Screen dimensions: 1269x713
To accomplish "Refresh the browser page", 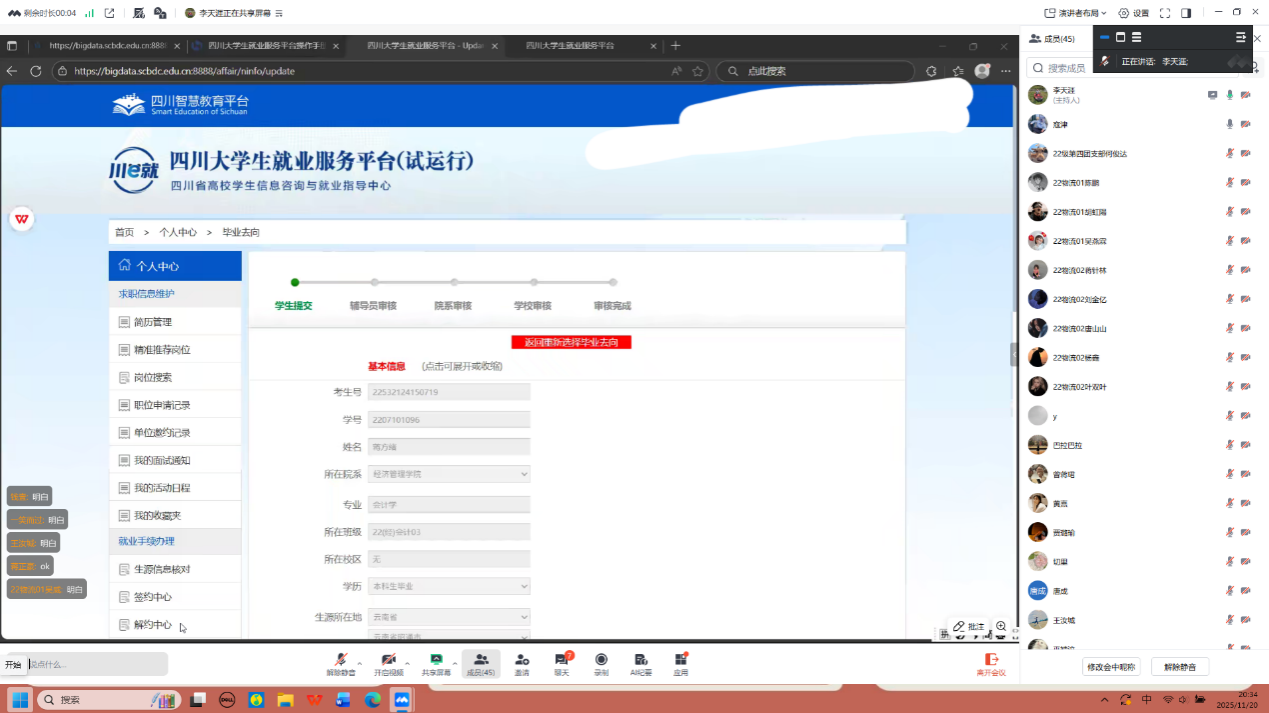I will (36, 71).
